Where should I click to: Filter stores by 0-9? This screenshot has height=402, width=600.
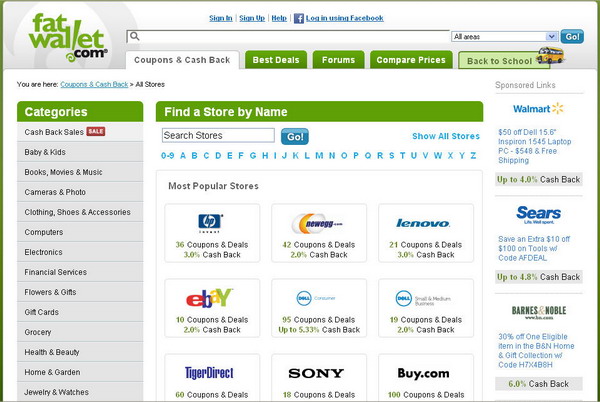(168, 156)
